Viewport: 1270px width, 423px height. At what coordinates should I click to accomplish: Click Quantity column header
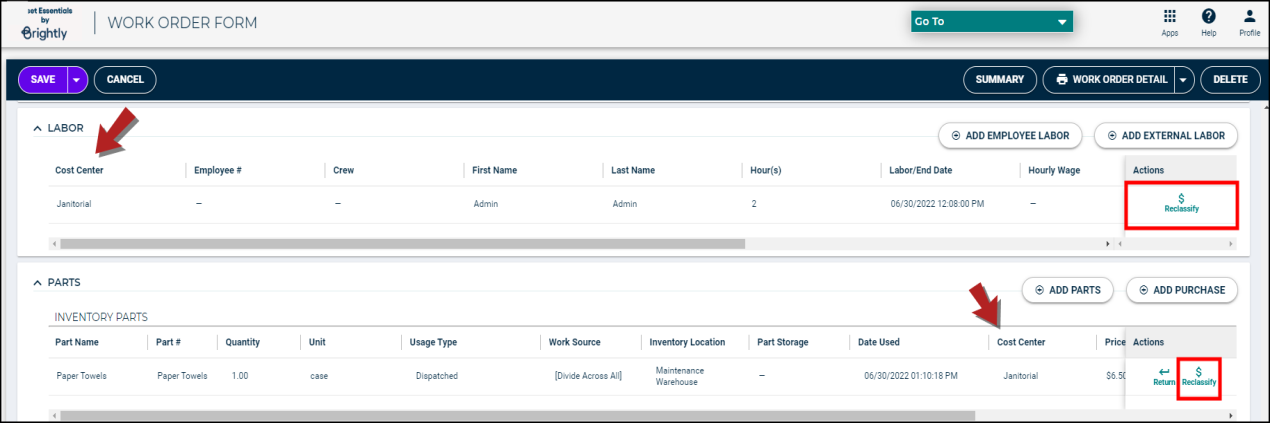click(x=243, y=342)
